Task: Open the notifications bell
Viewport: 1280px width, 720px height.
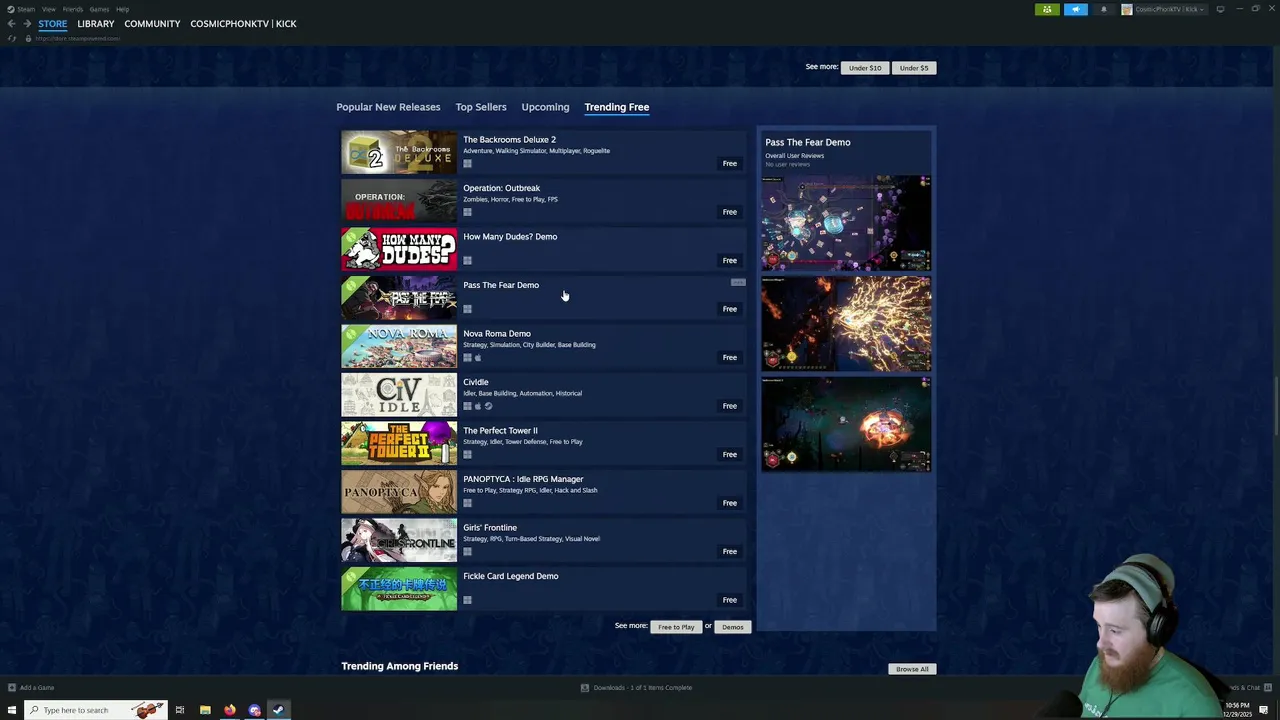Action: point(1104,9)
